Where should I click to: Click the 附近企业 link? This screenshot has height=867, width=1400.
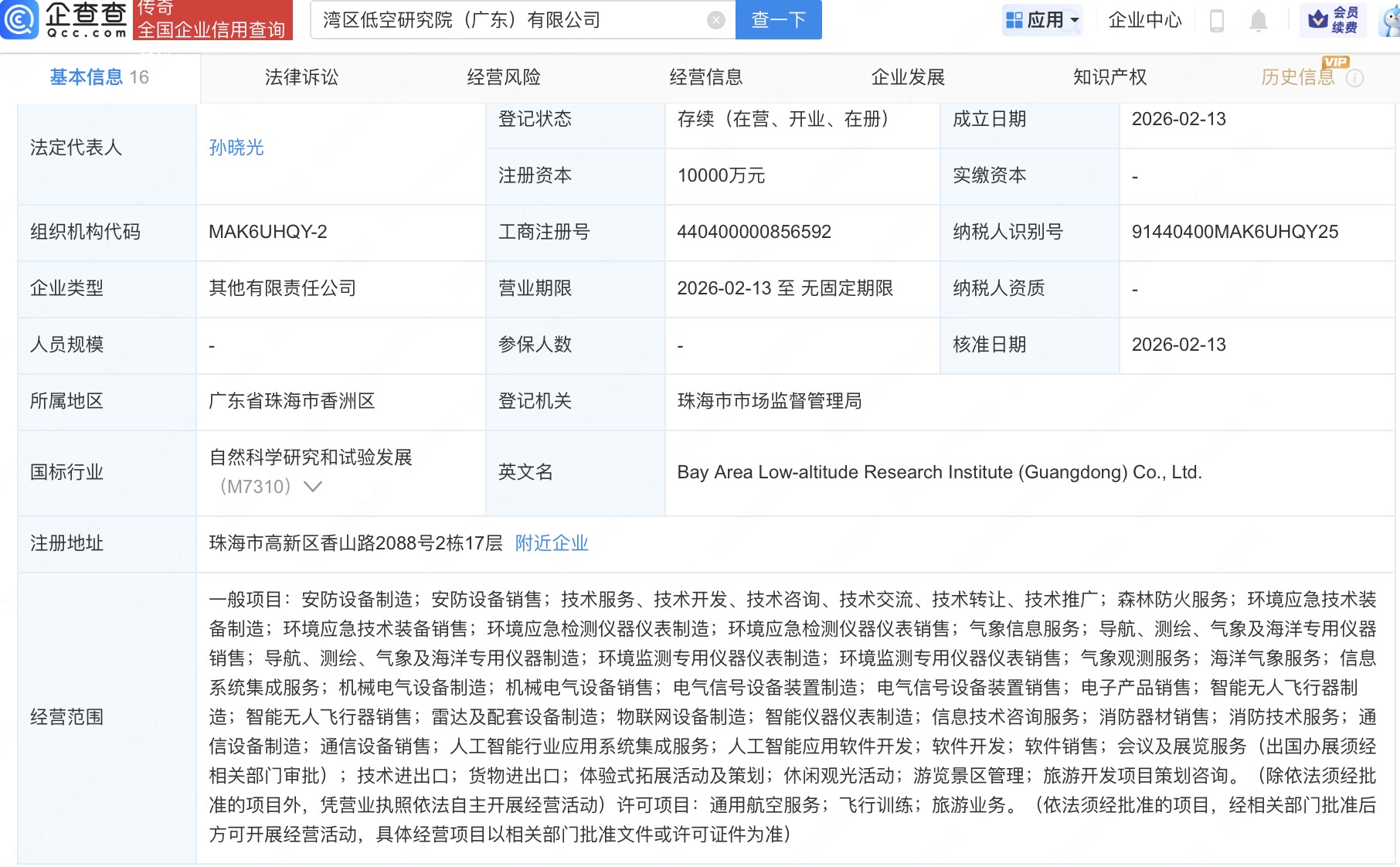[549, 543]
